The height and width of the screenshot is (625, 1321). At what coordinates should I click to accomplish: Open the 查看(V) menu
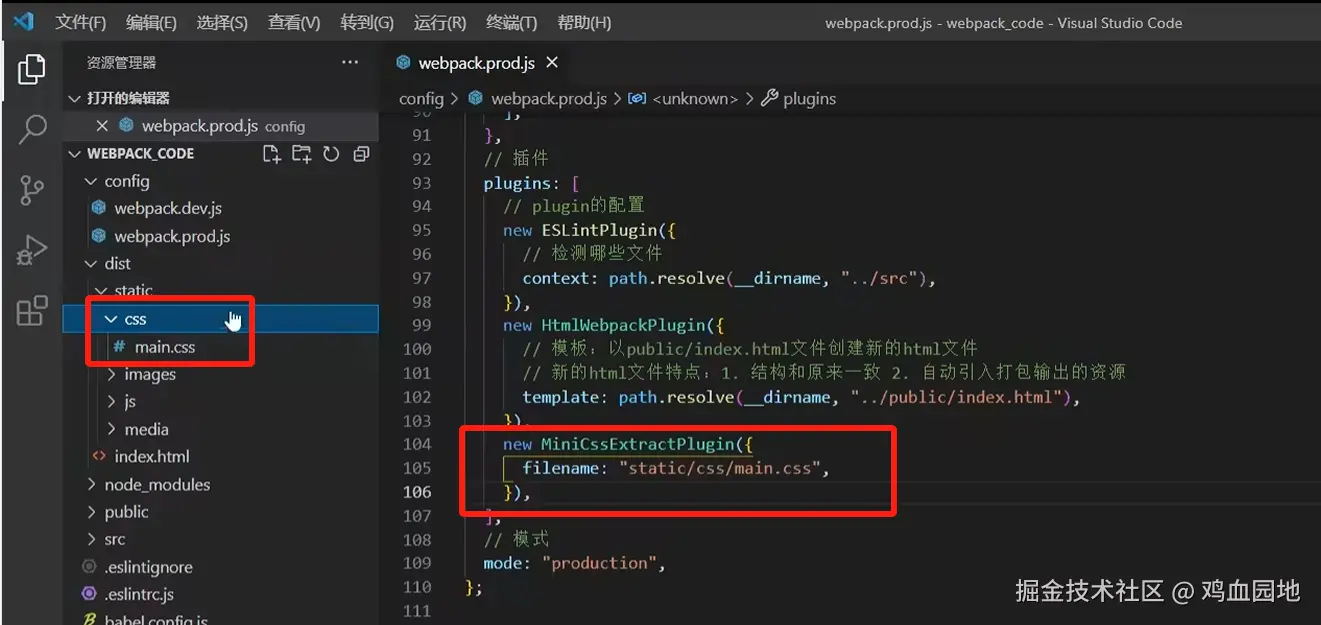point(294,22)
